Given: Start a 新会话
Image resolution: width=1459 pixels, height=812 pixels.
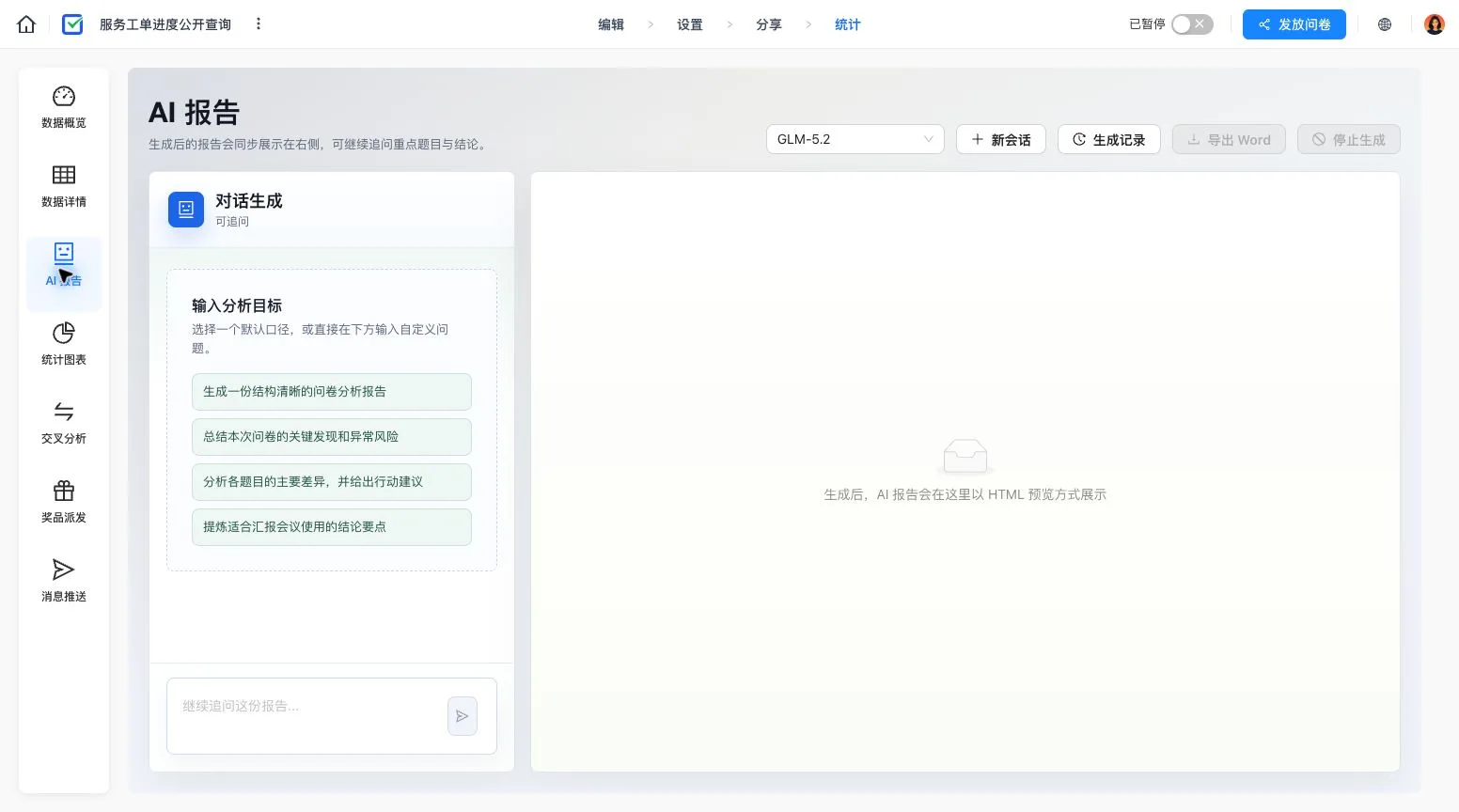Looking at the screenshot, I should point(1001,139).
